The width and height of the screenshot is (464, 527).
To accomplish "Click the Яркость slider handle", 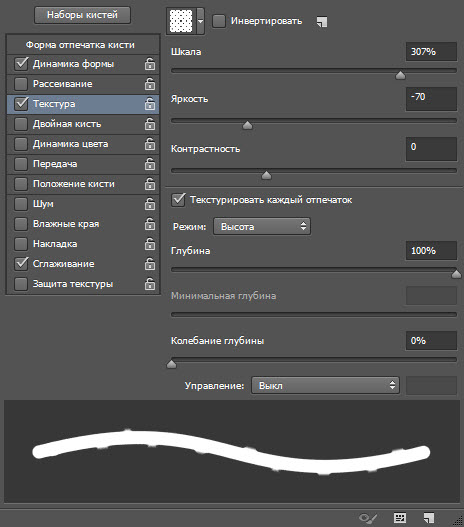I will click(248, 125).
